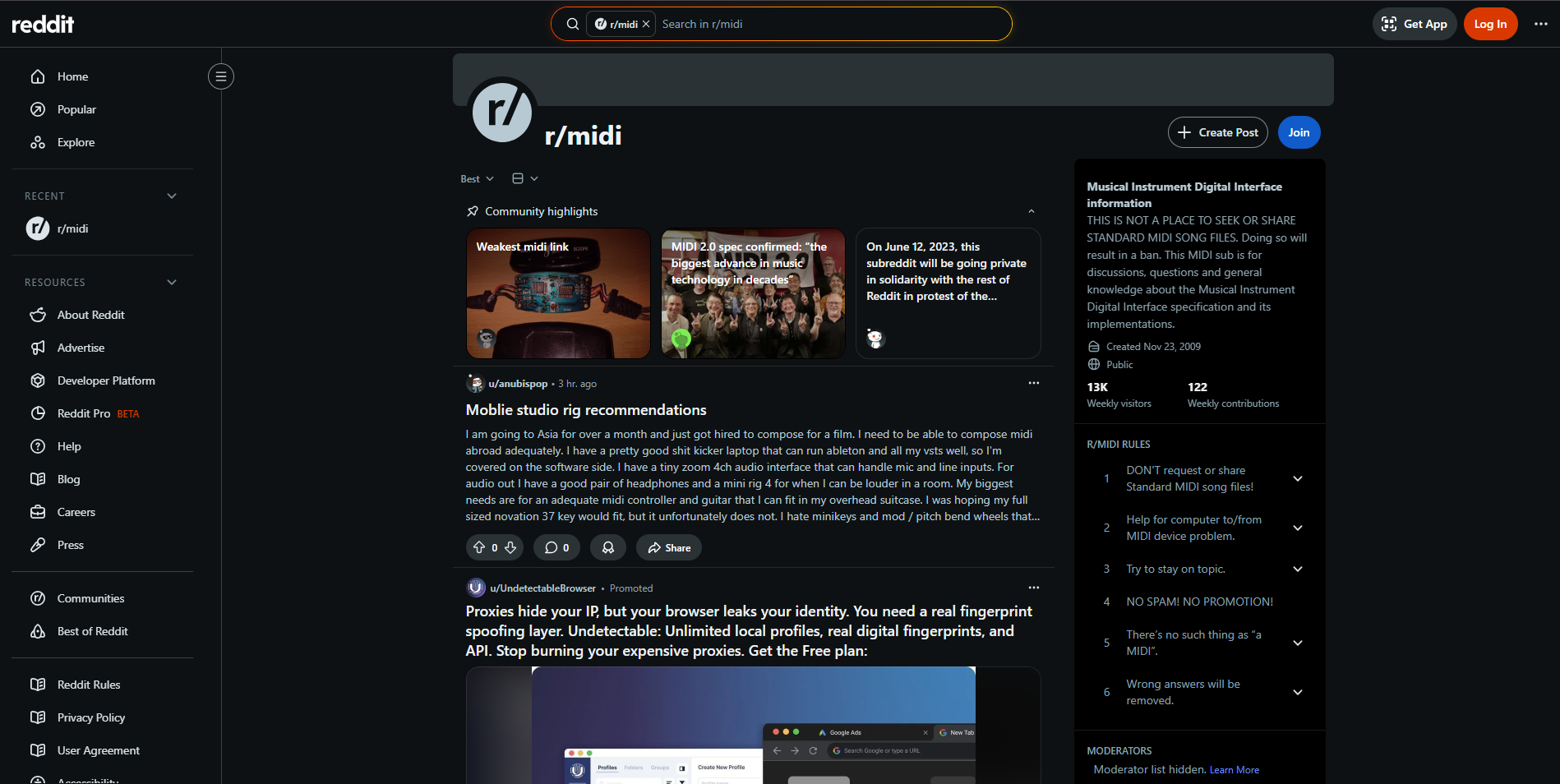Click the Reddit logo

tap(42, 24)
